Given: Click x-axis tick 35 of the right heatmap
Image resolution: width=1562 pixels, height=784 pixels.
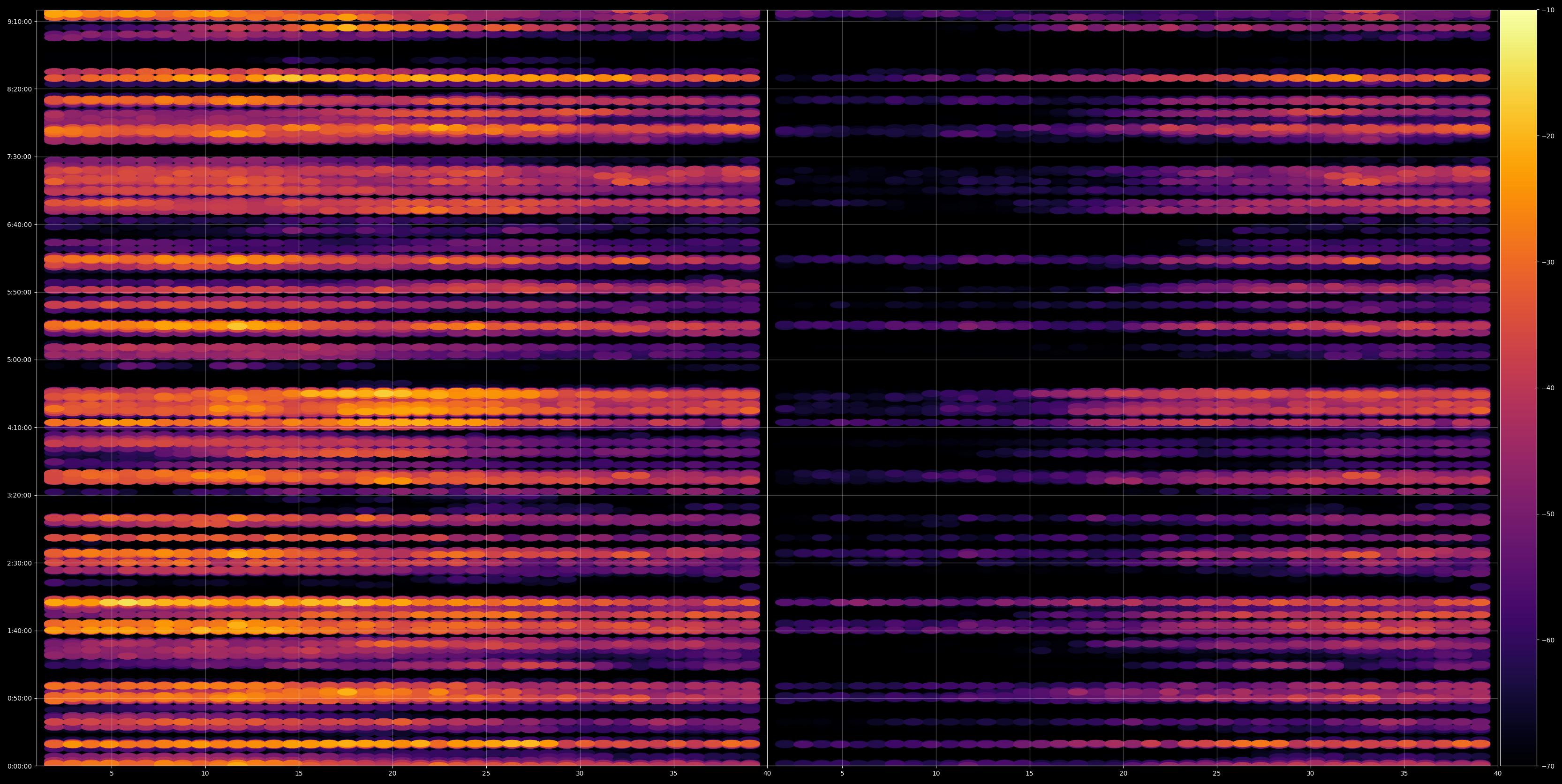Looking at the screenshot, I should click(1404, 773).
